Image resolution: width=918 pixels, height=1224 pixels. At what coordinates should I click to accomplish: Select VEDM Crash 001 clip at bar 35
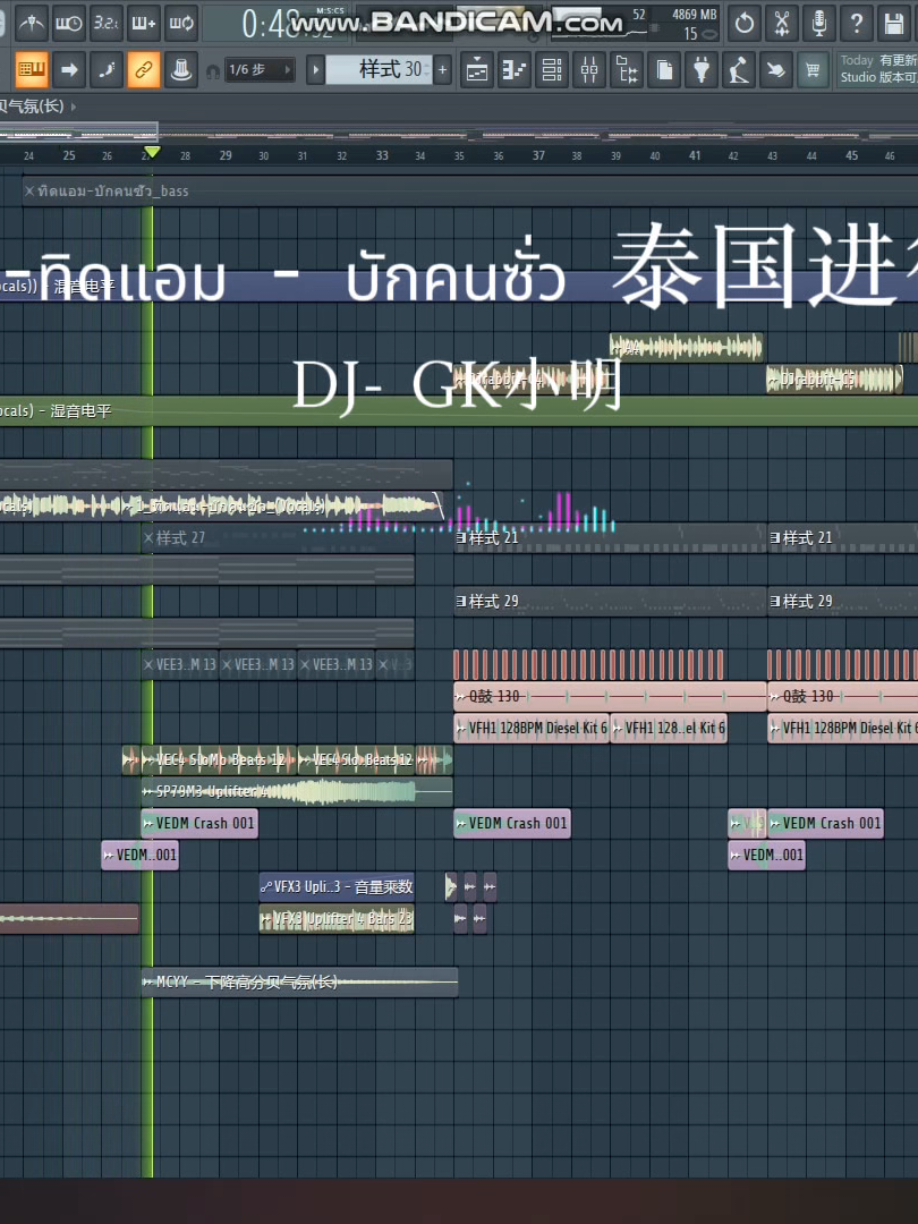tap(512, 823)
